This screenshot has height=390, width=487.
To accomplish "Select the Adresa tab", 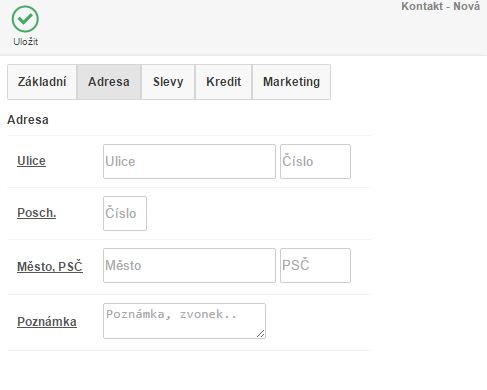I will pos(109,82).
